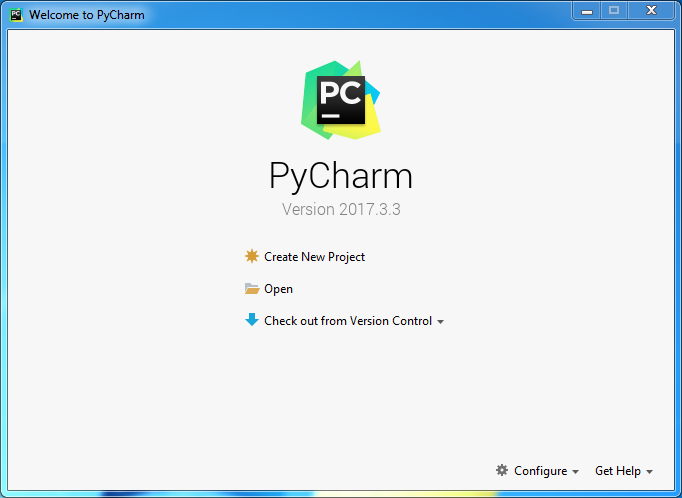The width and height of the screenshot is (682, 498).
Task: Click the large PyCharm heading text
Action: coord(341,176)
